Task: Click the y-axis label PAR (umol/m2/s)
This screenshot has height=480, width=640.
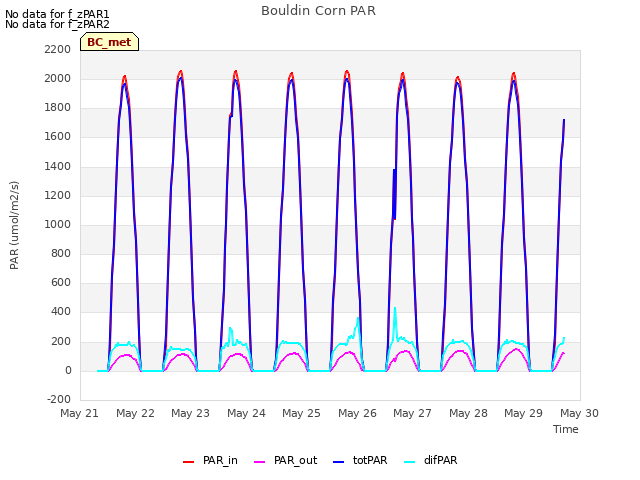Action: click(x=14, y=225)
